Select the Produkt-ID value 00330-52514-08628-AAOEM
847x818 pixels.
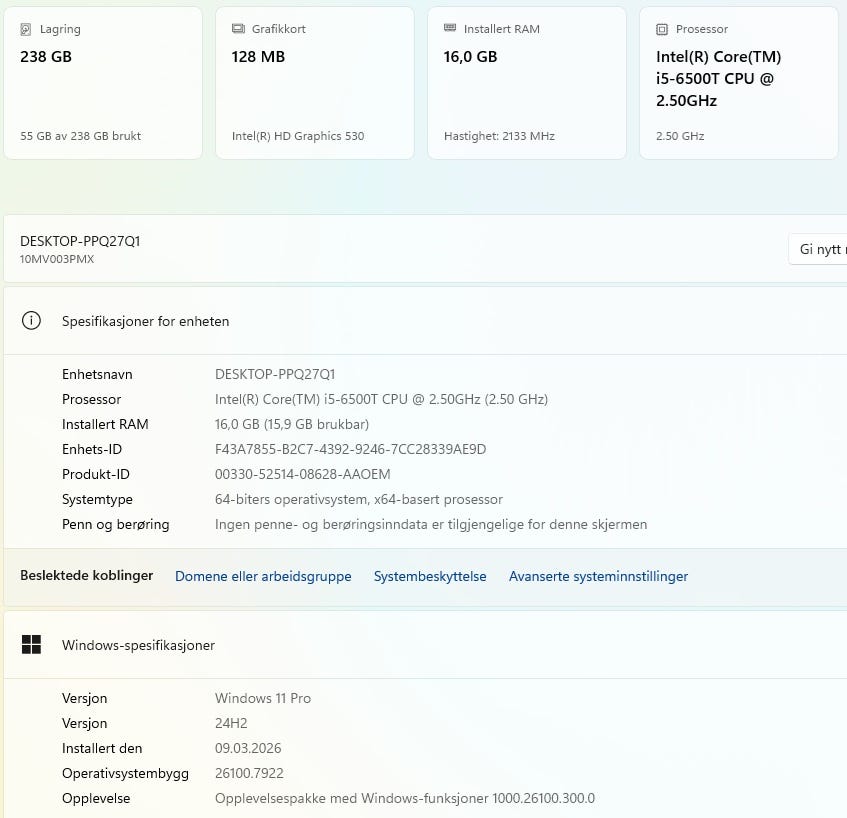302,474
